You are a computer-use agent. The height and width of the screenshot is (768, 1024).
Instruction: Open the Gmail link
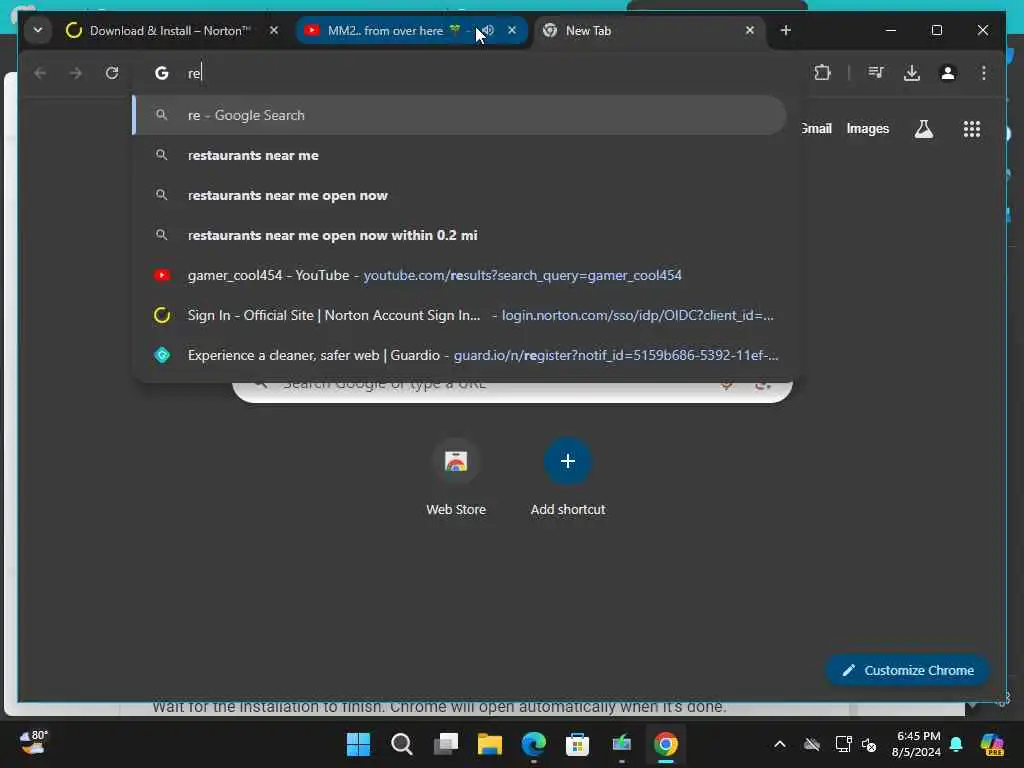pos(816,129)
